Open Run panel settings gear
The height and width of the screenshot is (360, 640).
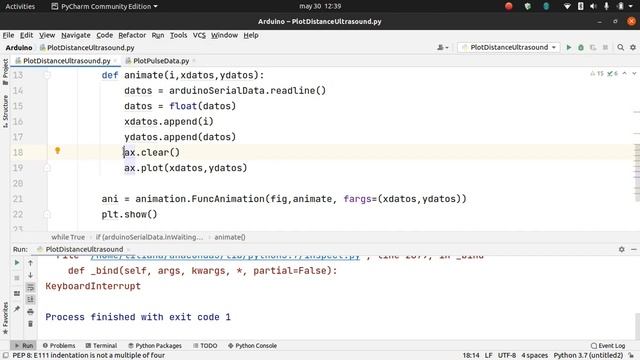(x=621, y=249)
